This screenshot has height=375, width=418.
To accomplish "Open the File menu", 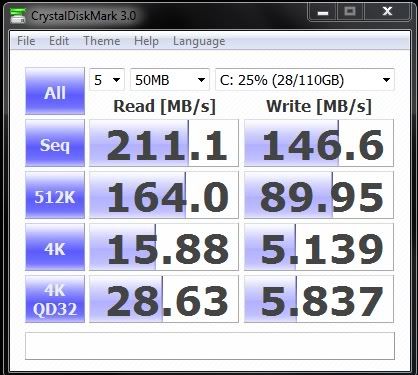I will tap(26, 41).
